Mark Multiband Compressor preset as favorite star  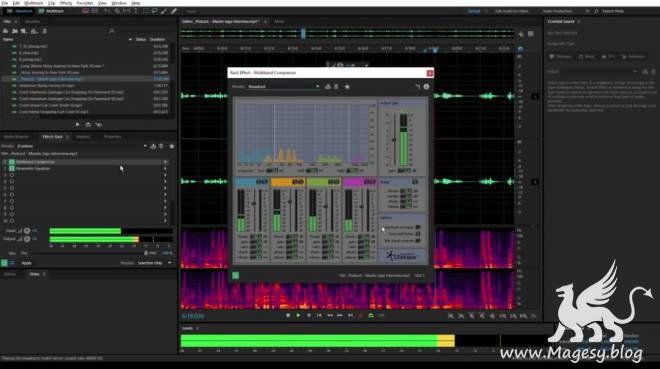pyautogui.click(x=347, y=87)
